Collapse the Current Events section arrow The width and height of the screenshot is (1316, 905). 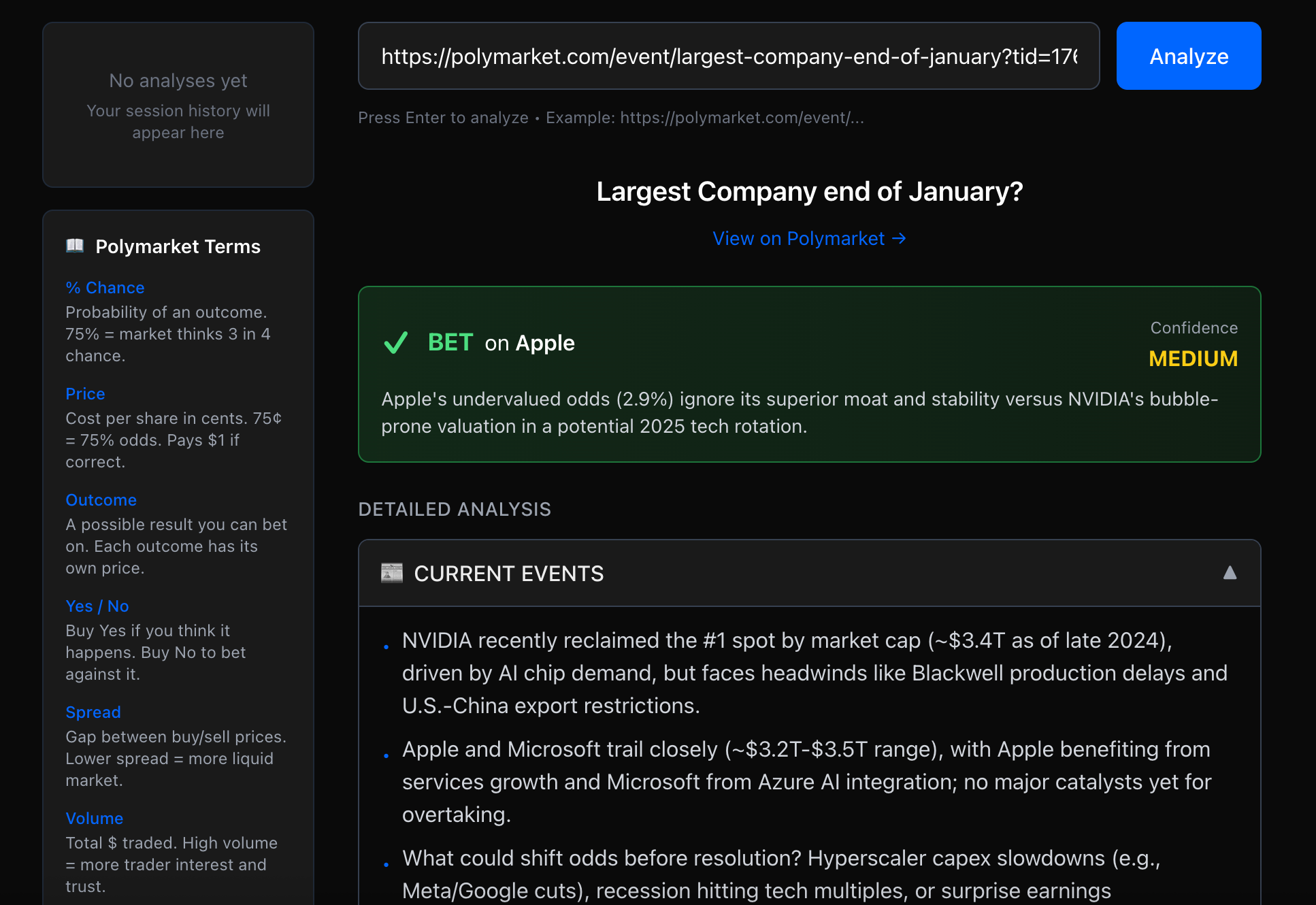coord(1230,573)
